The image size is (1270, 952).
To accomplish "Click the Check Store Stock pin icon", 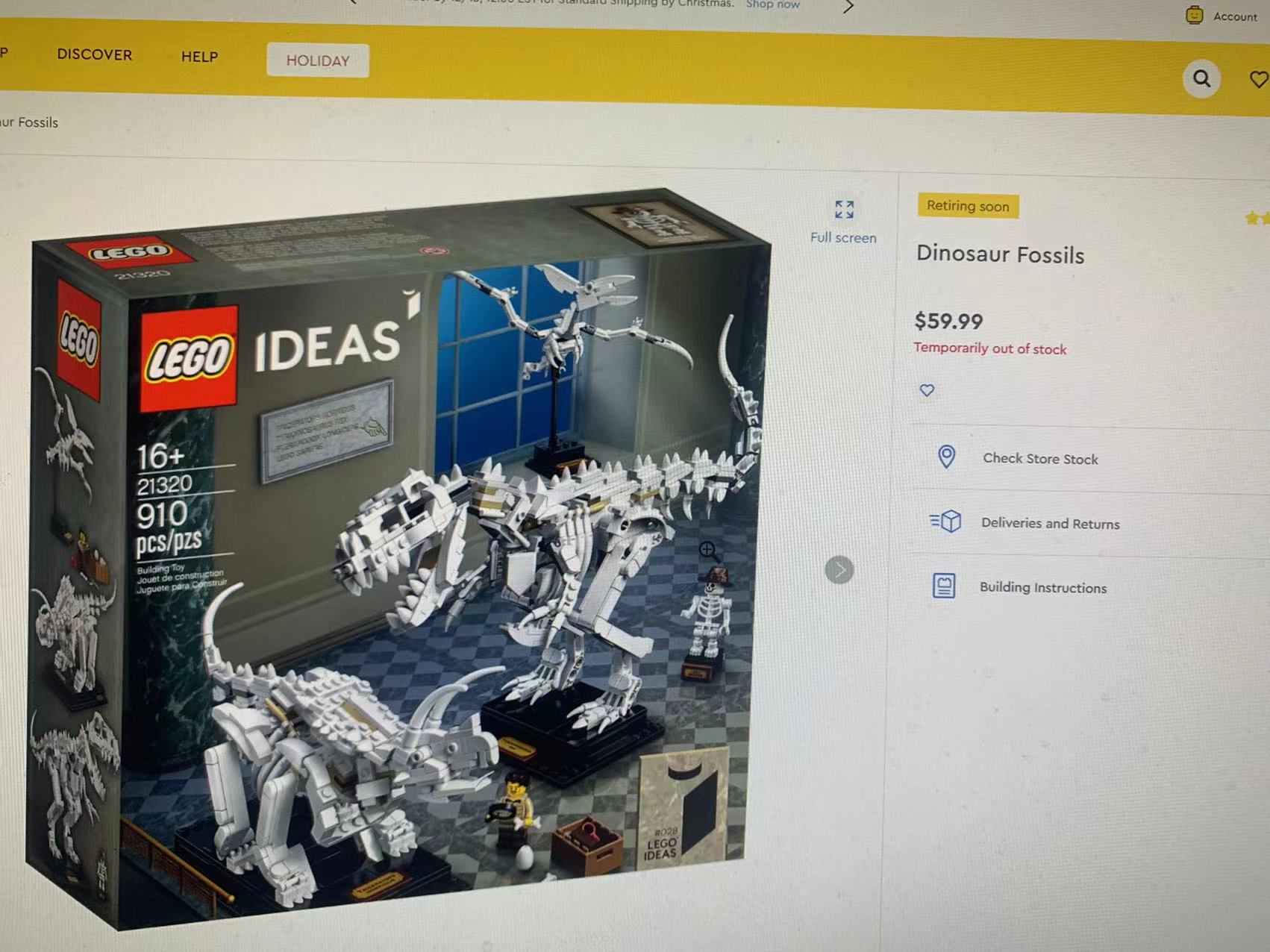I will (x=946, y=457).
